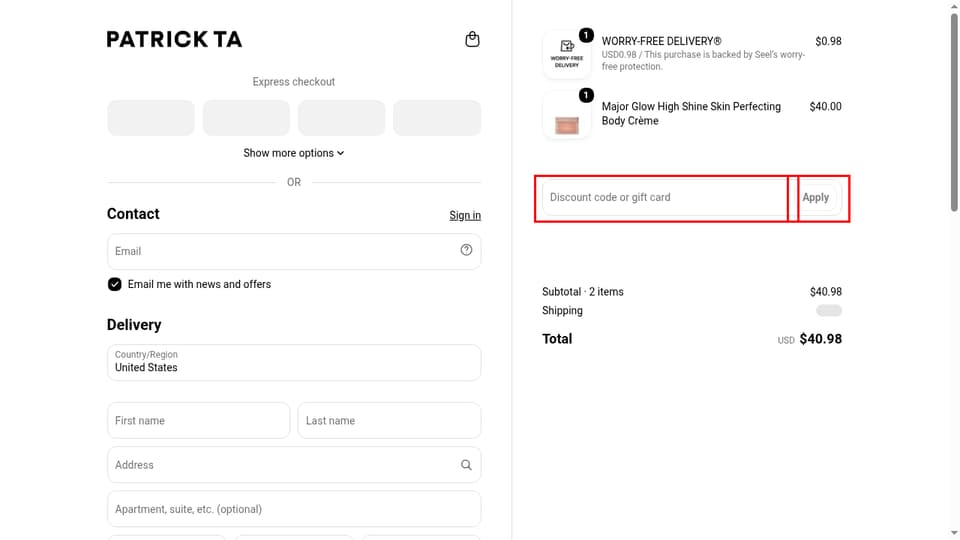Click the Shipping label
Viewport: 960px width, 540px height.
pyautogui.click(x=562, y=310)
